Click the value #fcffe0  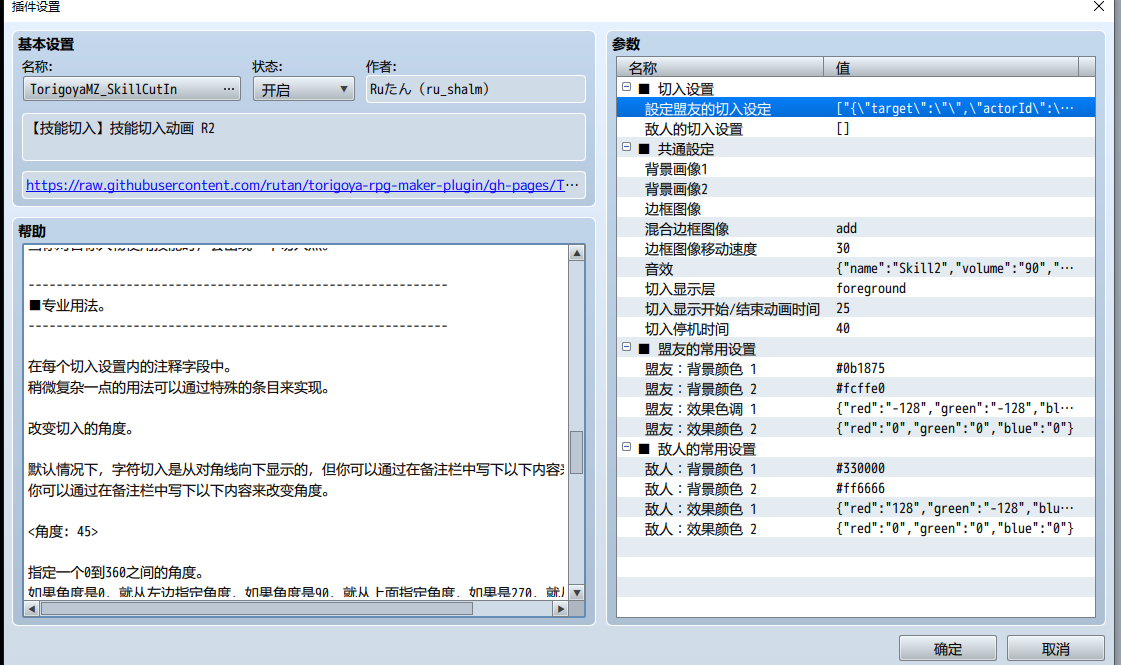point(860,388)
